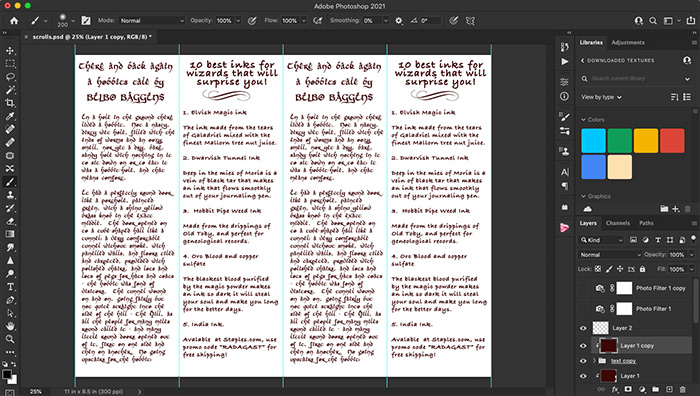Open the share icon at the top right
700x396 pixels.
(x=691, y=21)
